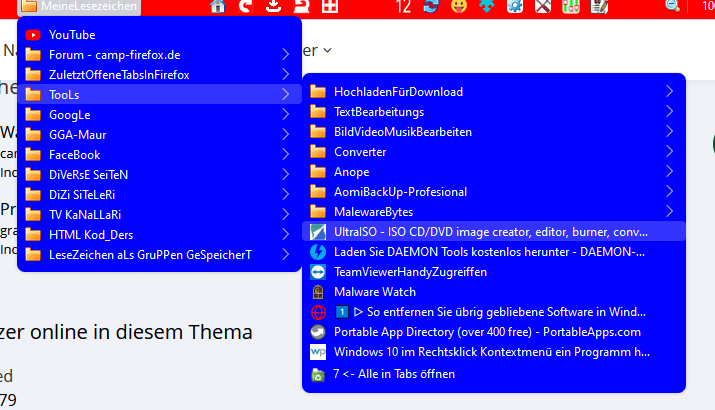This screenshot has height=410, width=715.
Task: Click the blue gear settings toolbar icon
Action: point(515,6)
